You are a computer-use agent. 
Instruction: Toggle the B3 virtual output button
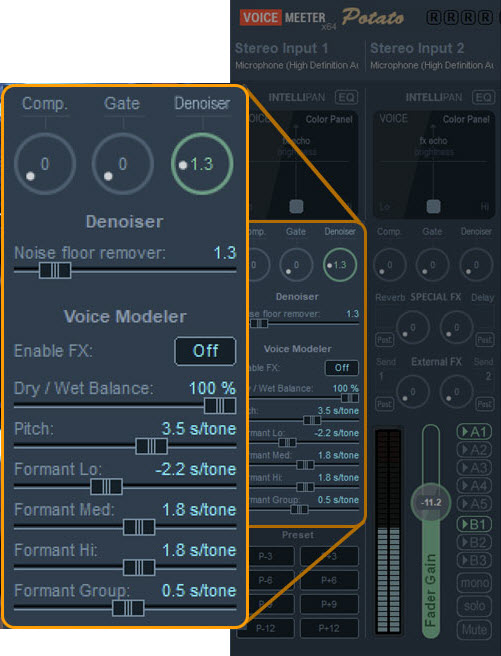(474, 560)
